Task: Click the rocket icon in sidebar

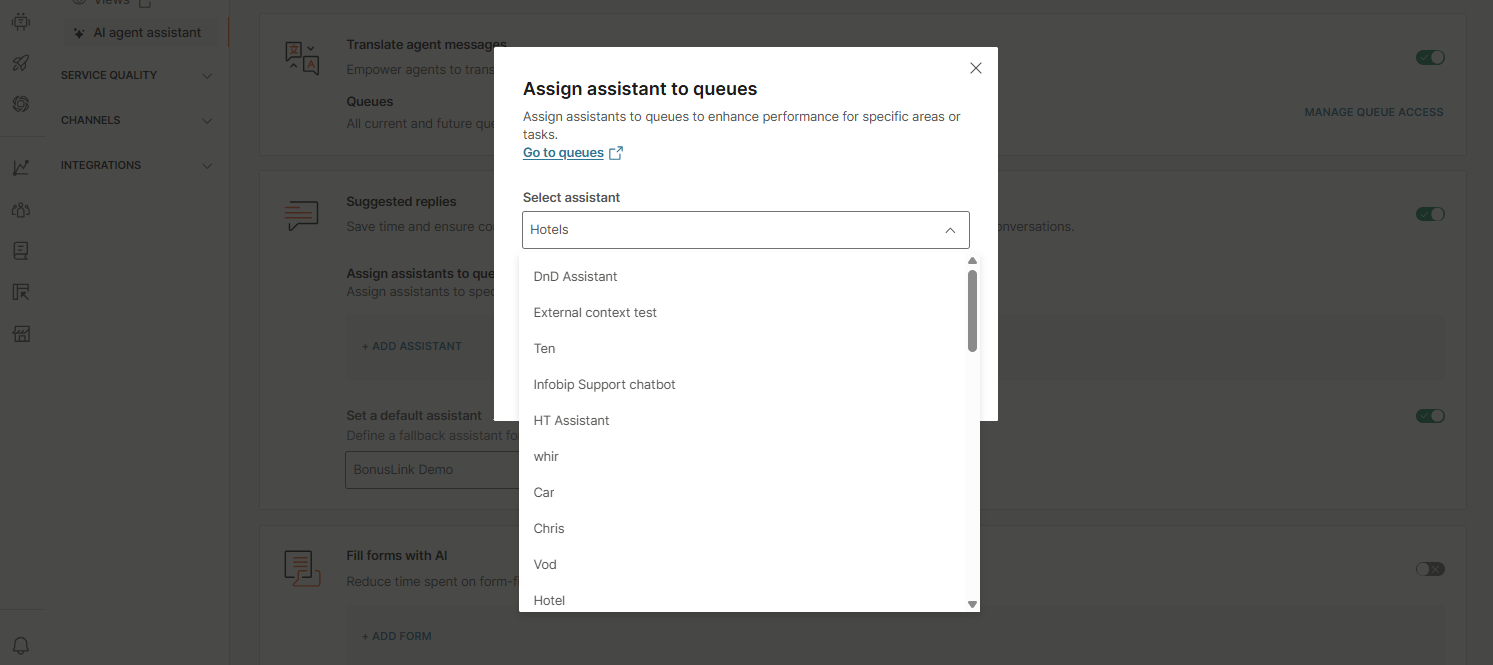Action: (20, 63)
